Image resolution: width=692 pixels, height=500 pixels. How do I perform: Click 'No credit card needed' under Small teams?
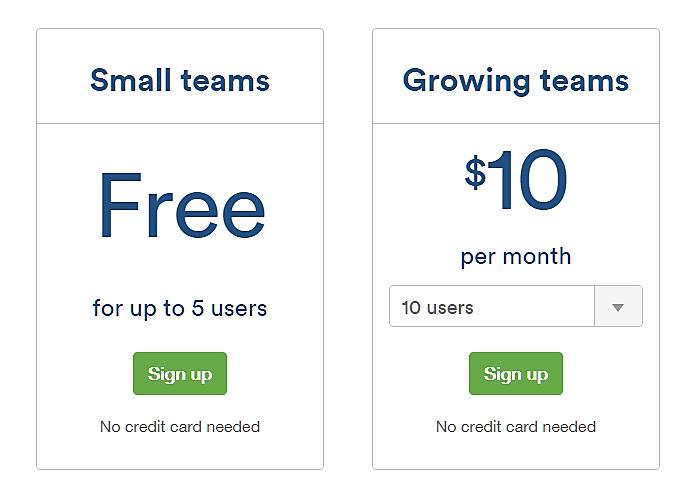click(180, 427)
